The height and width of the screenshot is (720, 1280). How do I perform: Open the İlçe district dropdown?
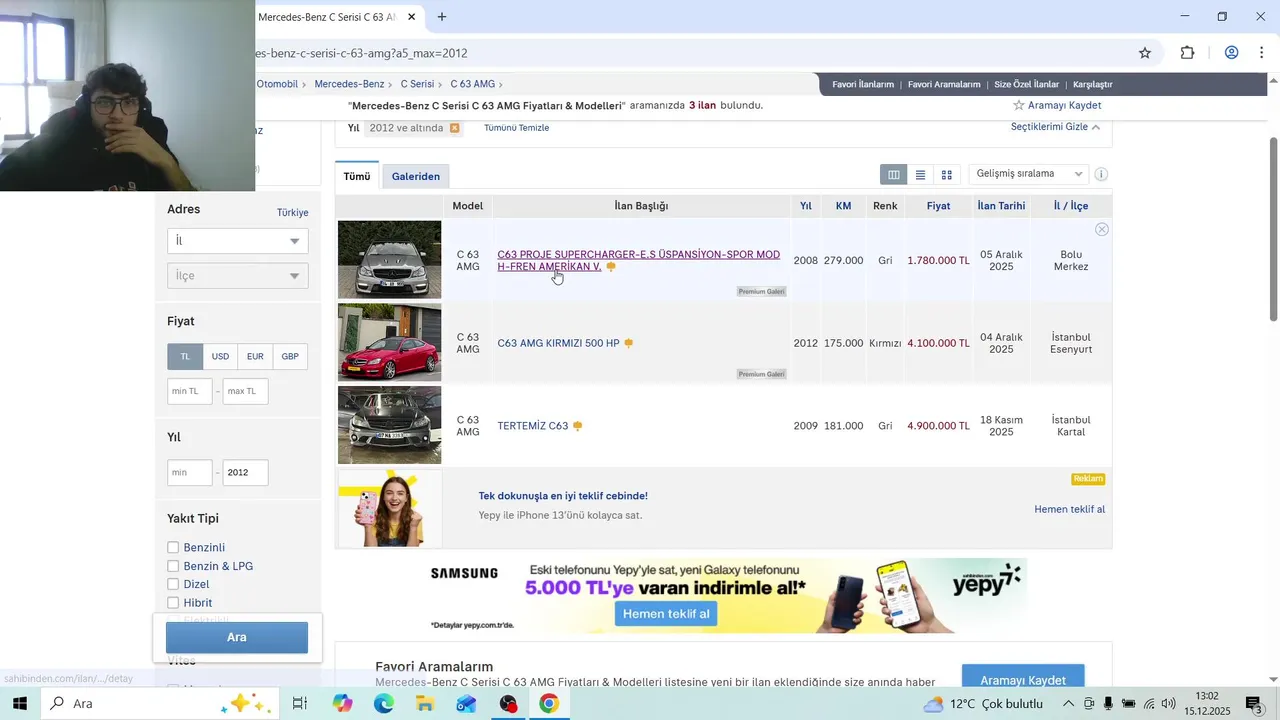(x=237, y=276)
